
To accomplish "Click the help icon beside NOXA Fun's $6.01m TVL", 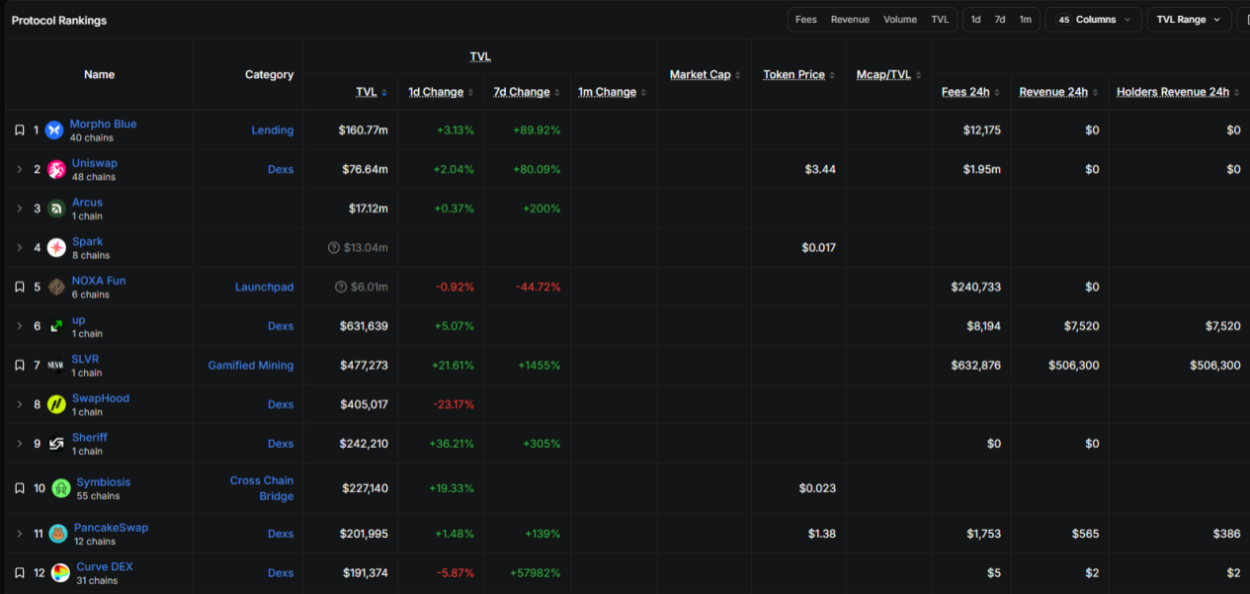I will click(341, 287).
